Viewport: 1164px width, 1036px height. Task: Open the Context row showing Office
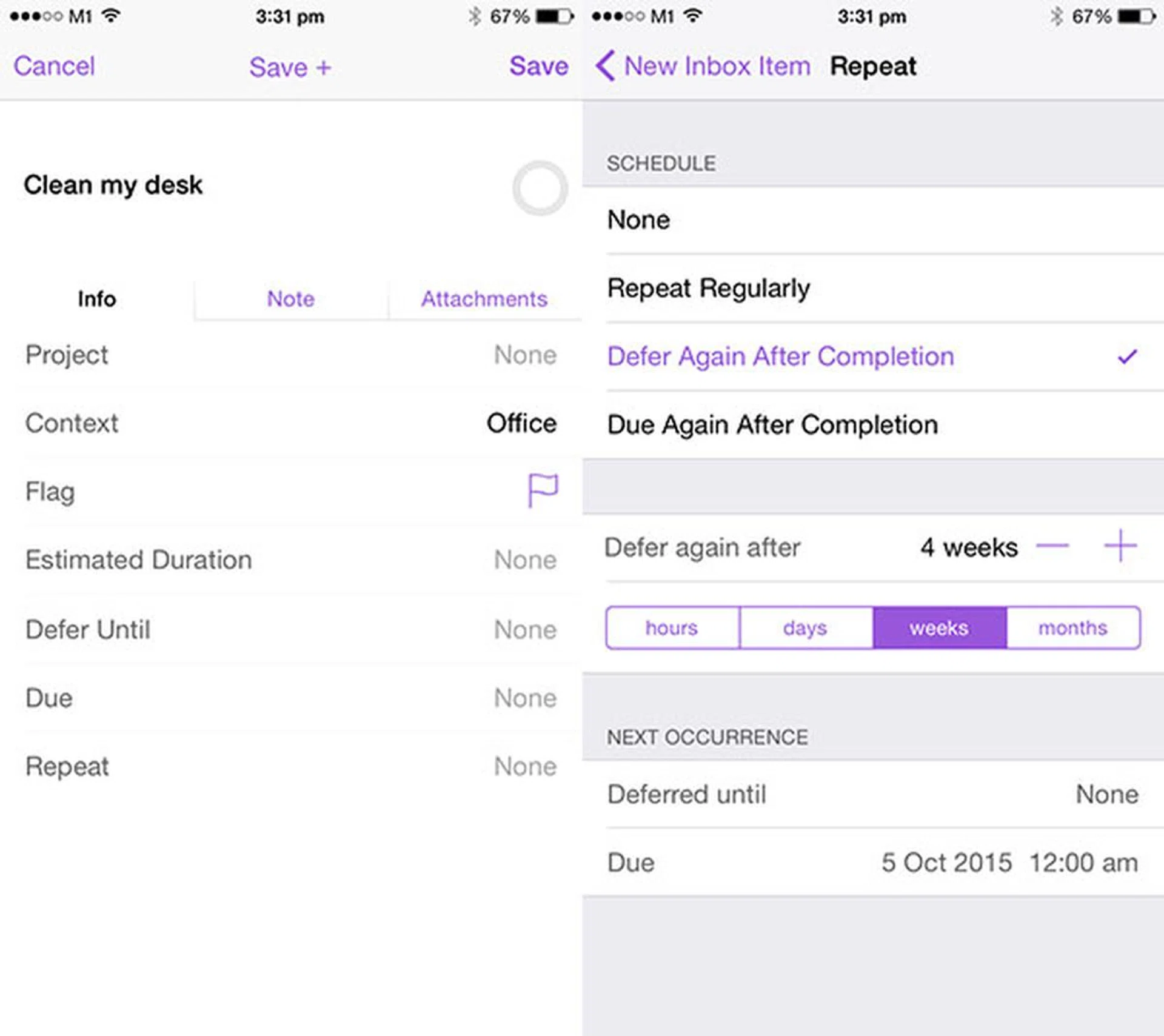(291, 423)
